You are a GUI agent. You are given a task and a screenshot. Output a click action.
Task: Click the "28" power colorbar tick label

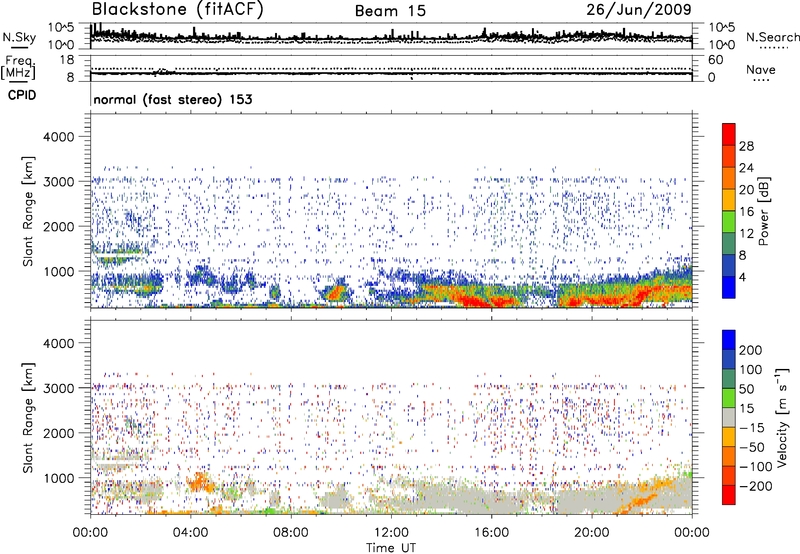(x=746, y=146)
